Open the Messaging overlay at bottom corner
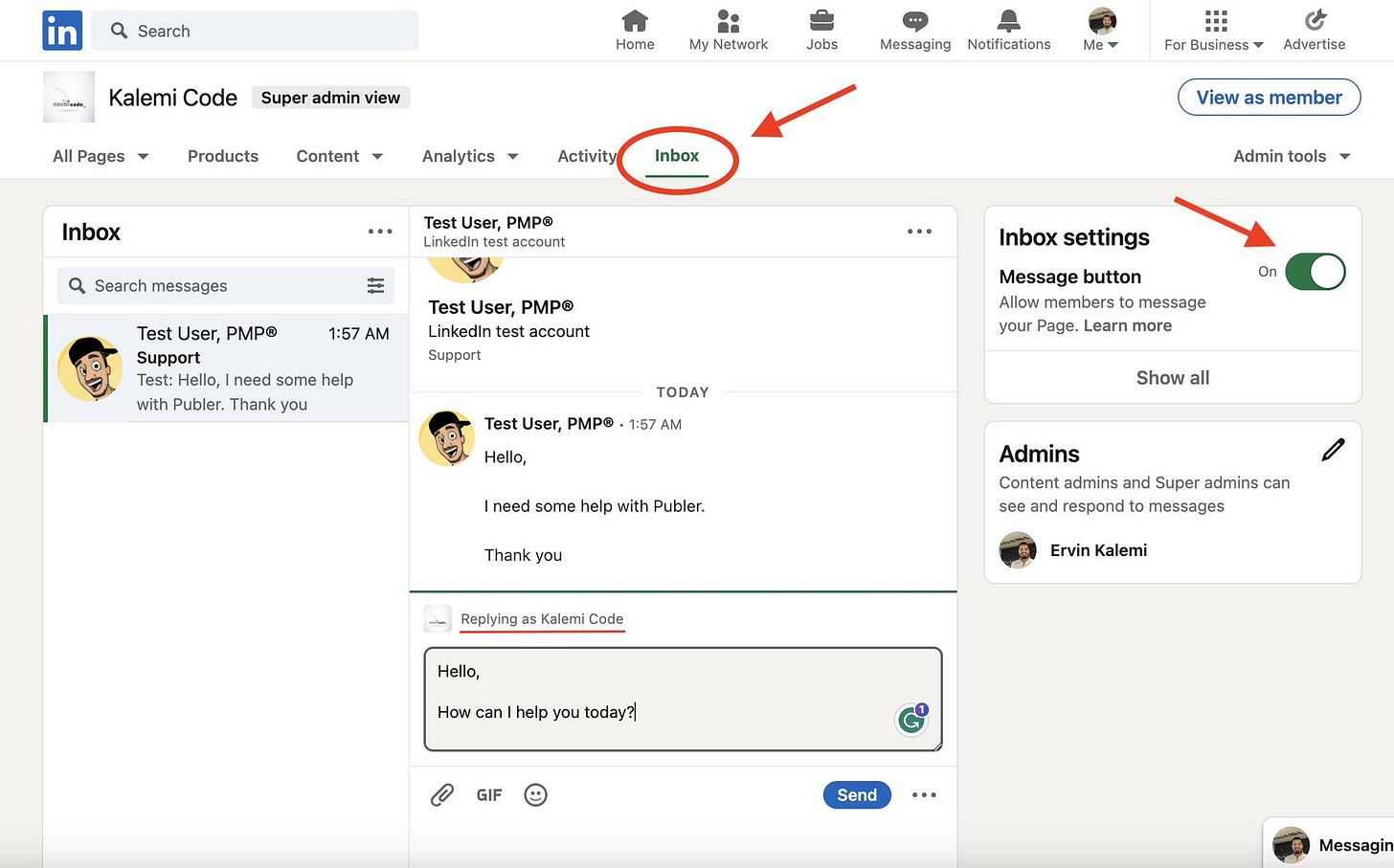Image resolution: width=1394 pixels, height=868 pixels. [1329, 843]
